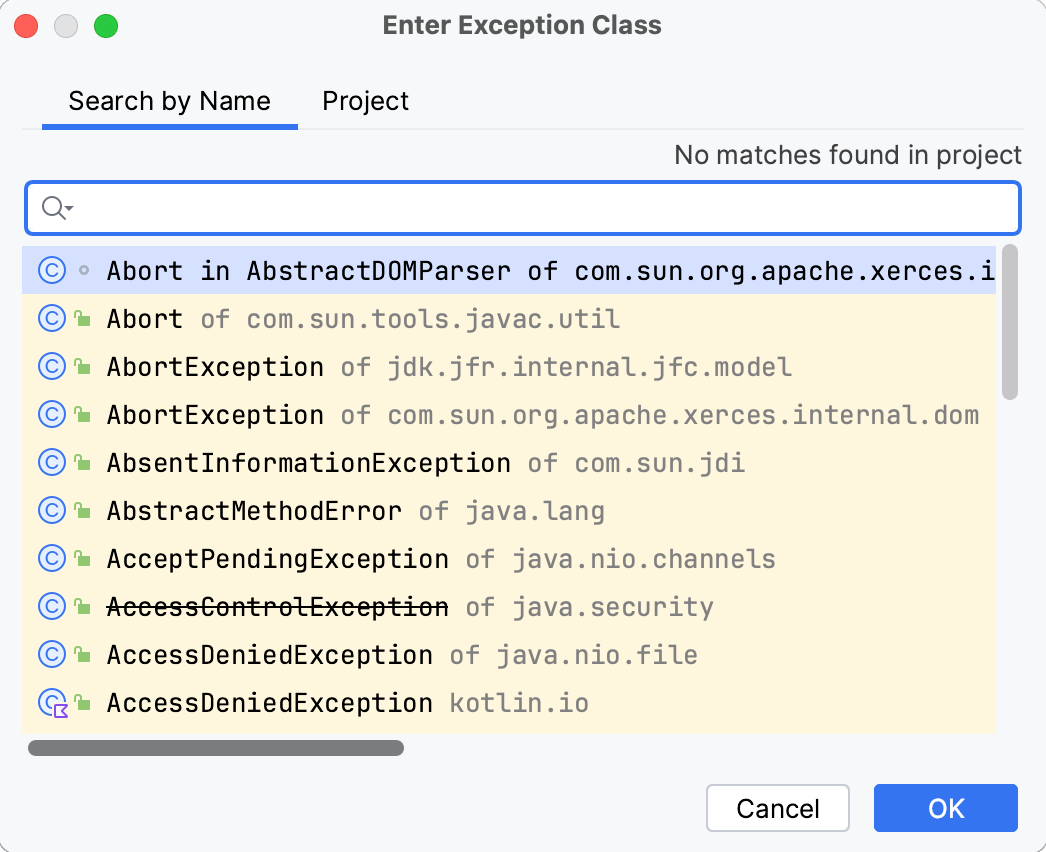This screenshot has height=852, width=1046.
Task: Click the search magnifier icon in field
Action: pyautogui.click(x=57, y=208)
